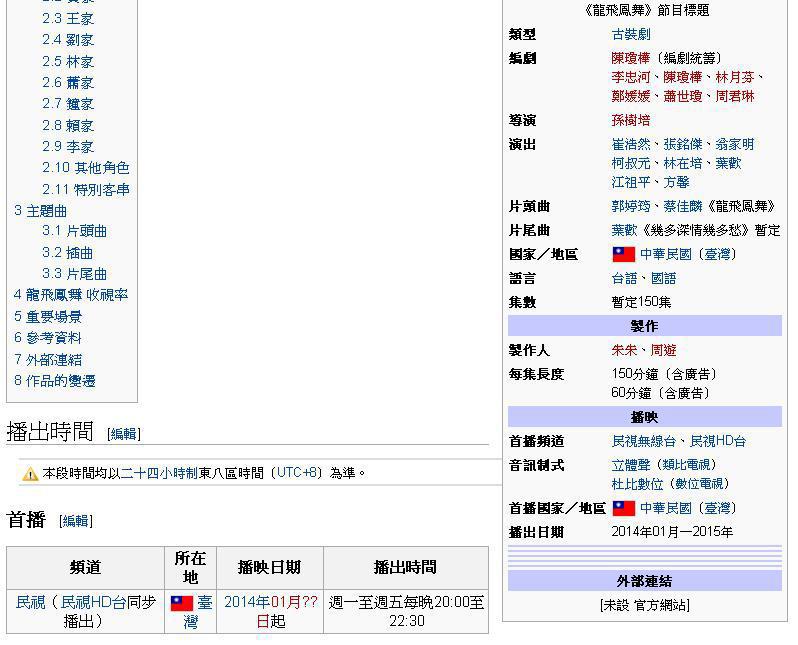Image resolution: width=798 pixels, height=645 pixels.
Task: Open the 2014年 date link in table
Action: click(247, 602)
